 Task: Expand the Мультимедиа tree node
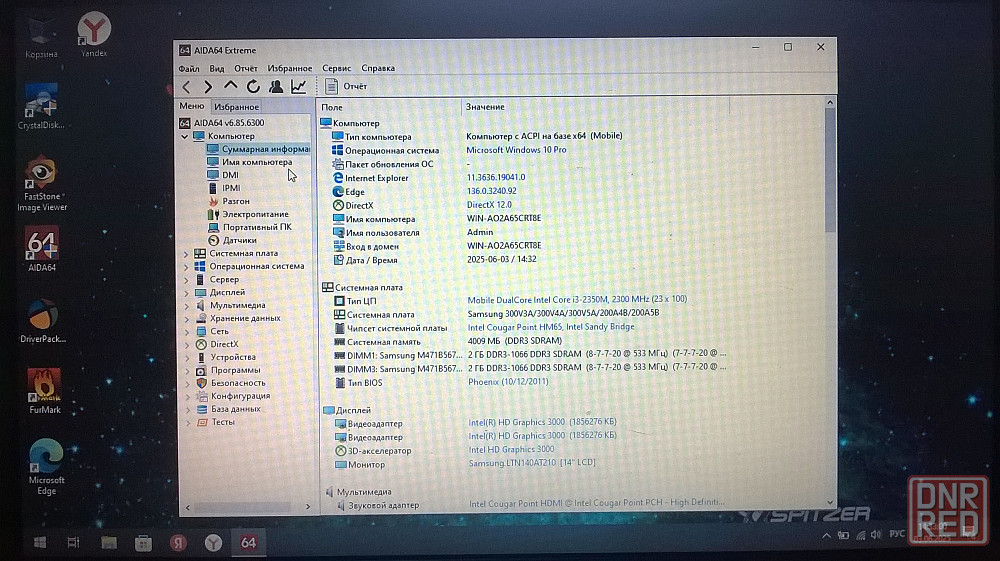tap(187, 306)
